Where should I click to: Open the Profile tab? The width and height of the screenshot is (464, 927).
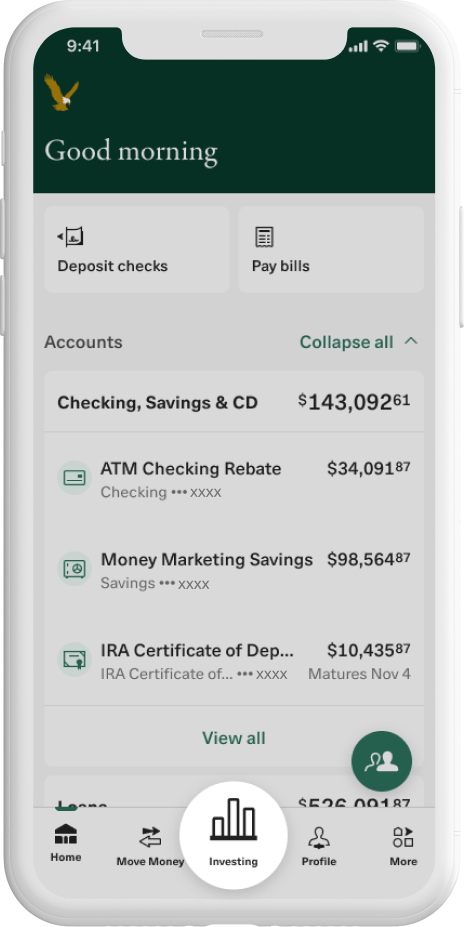tap(319, 846)
